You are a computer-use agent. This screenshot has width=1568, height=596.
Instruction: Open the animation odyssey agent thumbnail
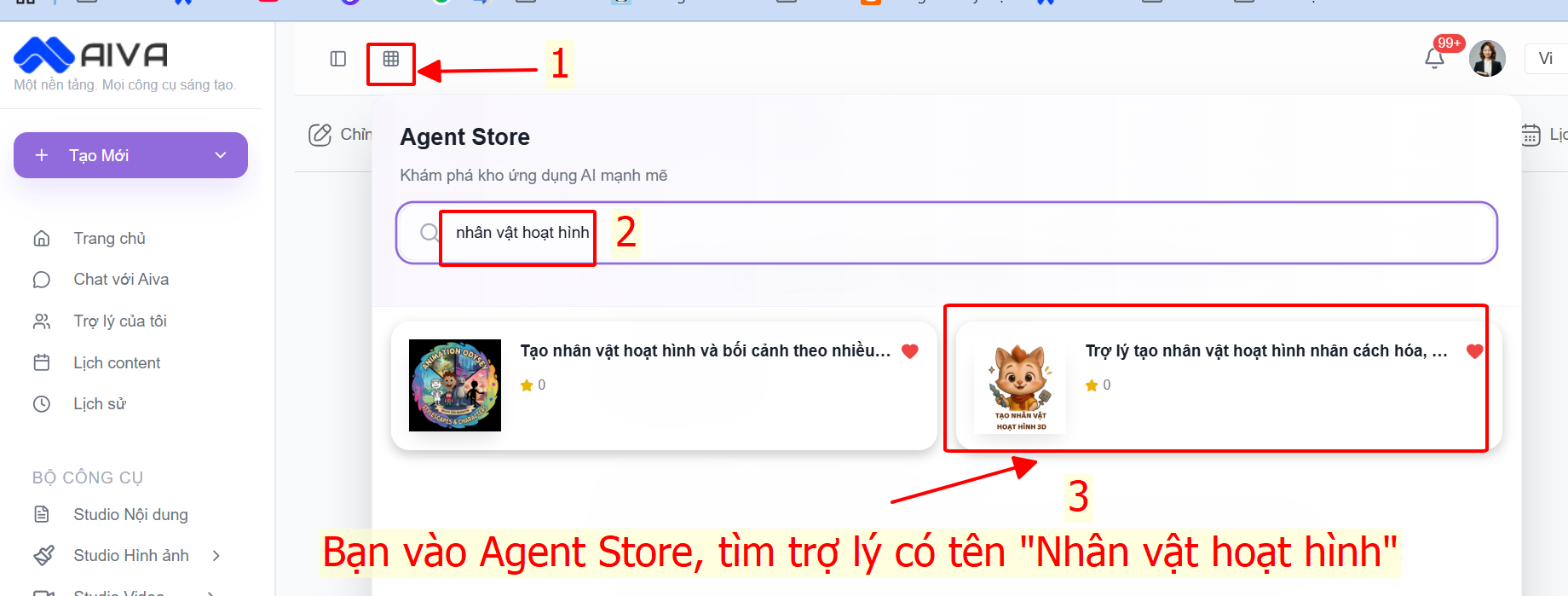point(455,385)
